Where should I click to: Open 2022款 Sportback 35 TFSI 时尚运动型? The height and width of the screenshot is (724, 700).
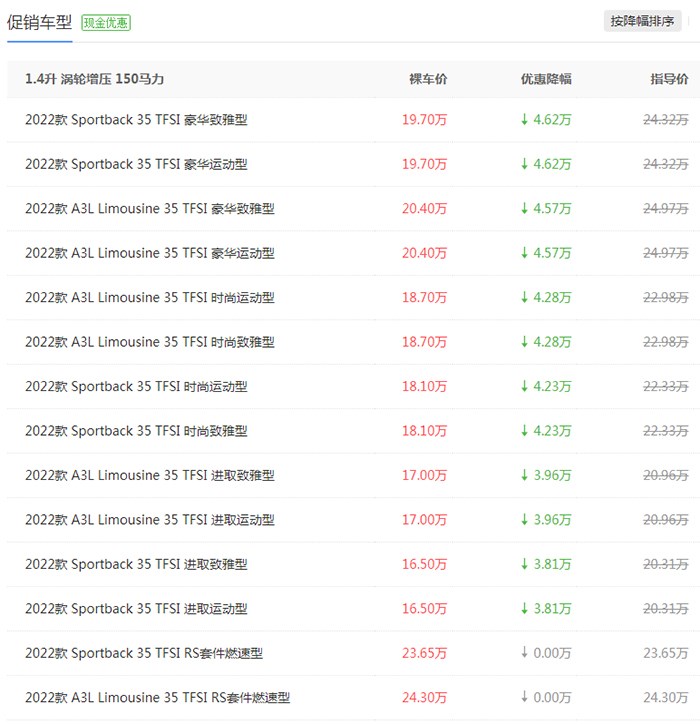coord(136,386)
